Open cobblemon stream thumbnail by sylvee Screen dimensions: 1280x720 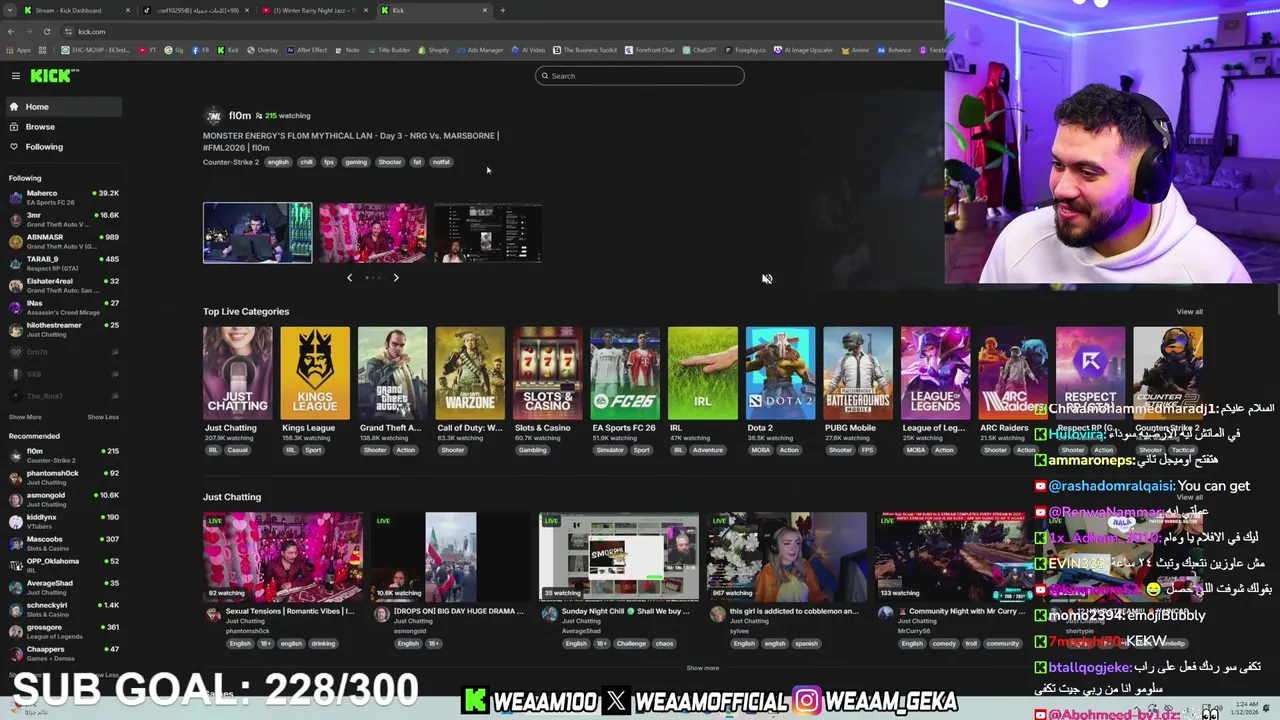(787, 557)
